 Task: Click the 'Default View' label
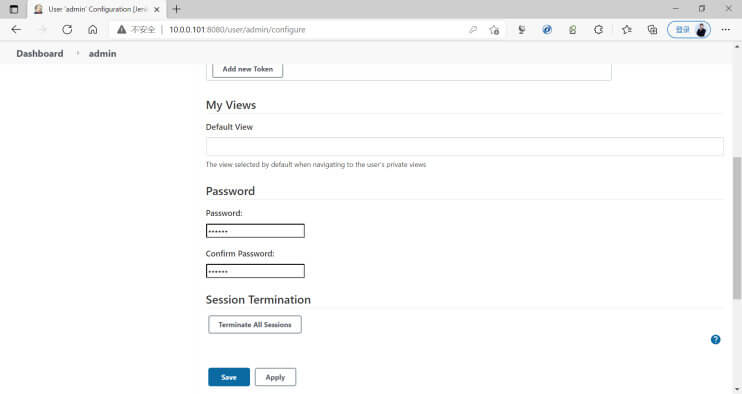click(x=229, y=127)
